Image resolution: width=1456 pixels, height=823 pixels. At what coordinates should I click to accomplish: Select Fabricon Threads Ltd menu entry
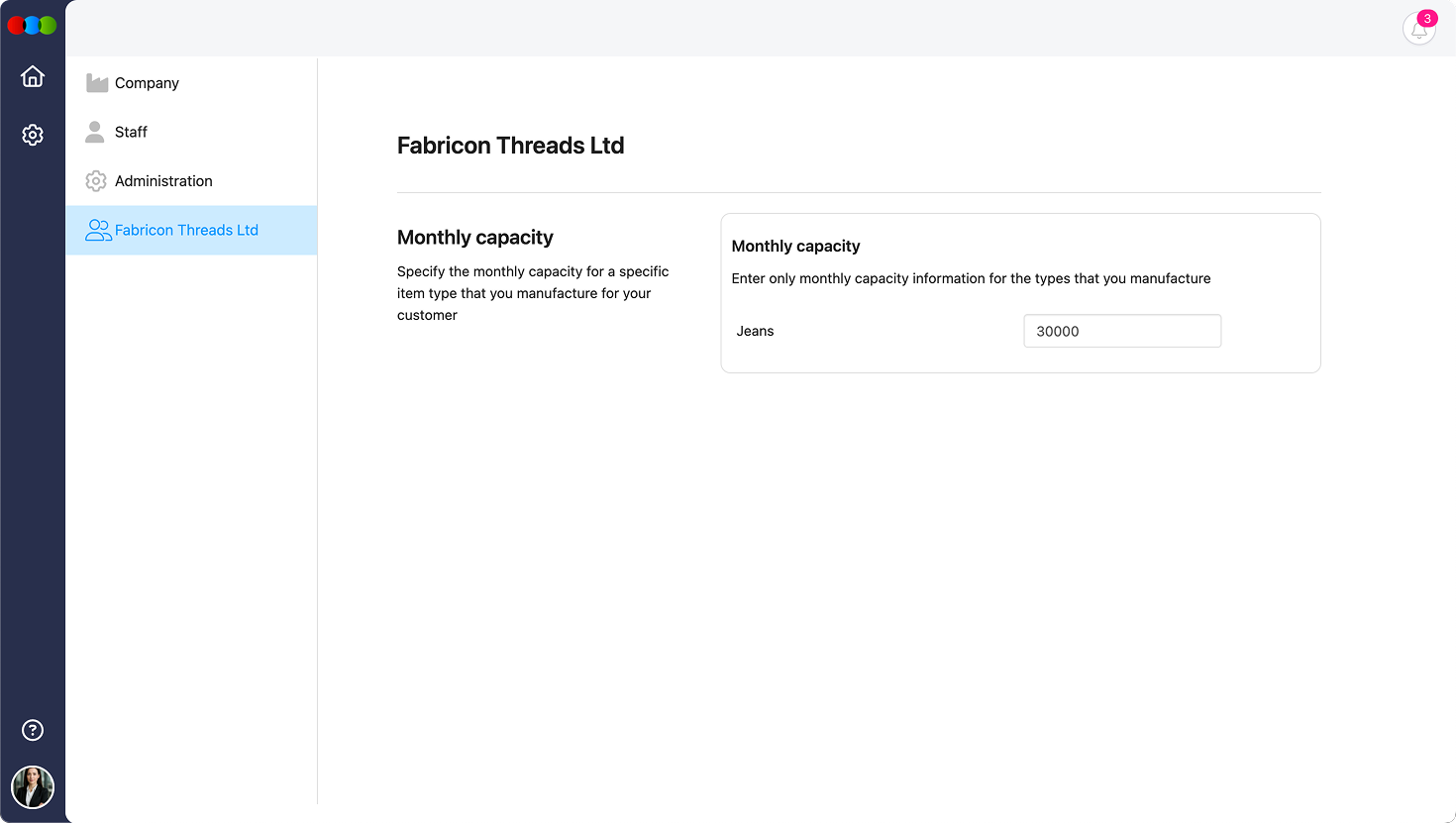coord(186,230)
